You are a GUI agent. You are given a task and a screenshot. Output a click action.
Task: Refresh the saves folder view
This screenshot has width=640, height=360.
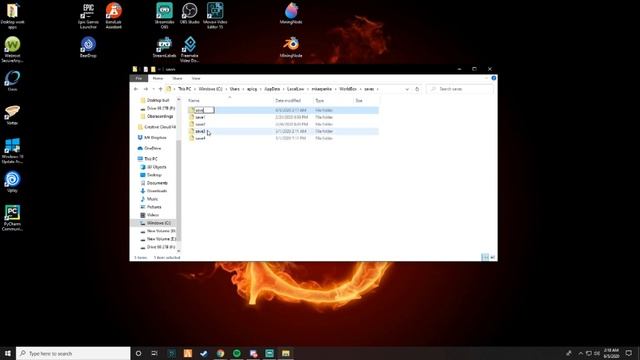point(417,89)
